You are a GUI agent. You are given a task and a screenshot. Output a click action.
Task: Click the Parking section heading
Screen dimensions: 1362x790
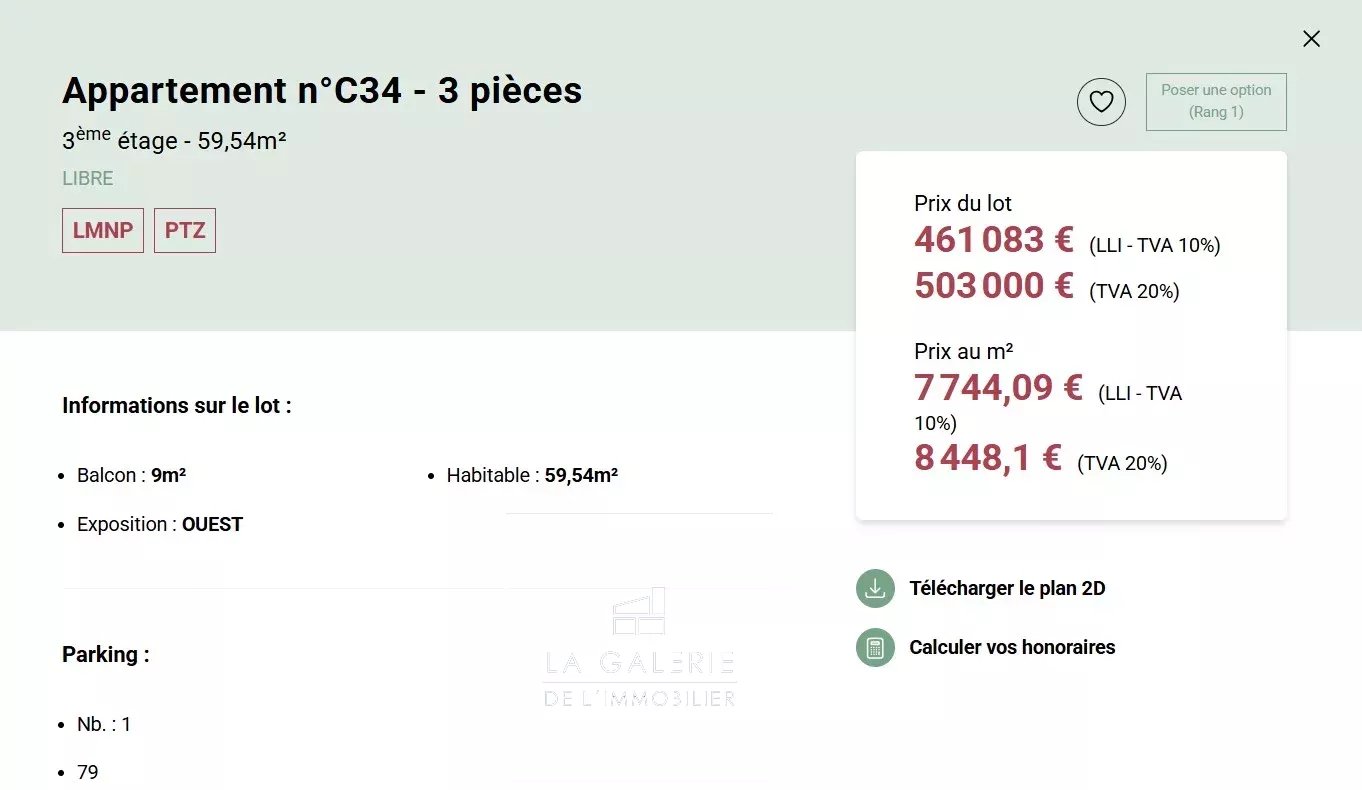106,655
